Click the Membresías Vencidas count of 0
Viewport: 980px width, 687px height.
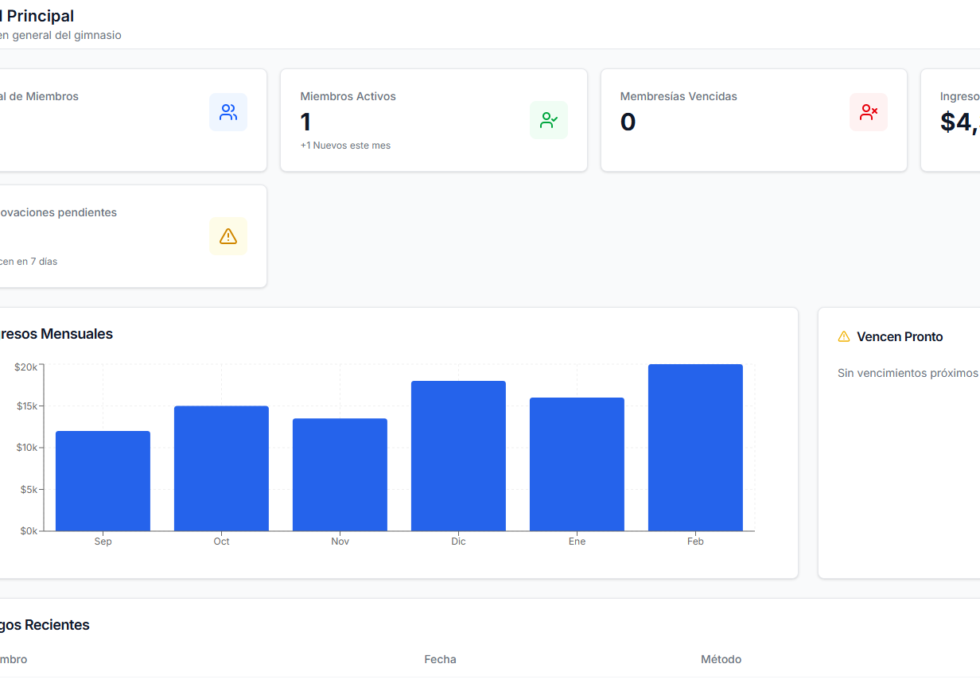point(628,122)
